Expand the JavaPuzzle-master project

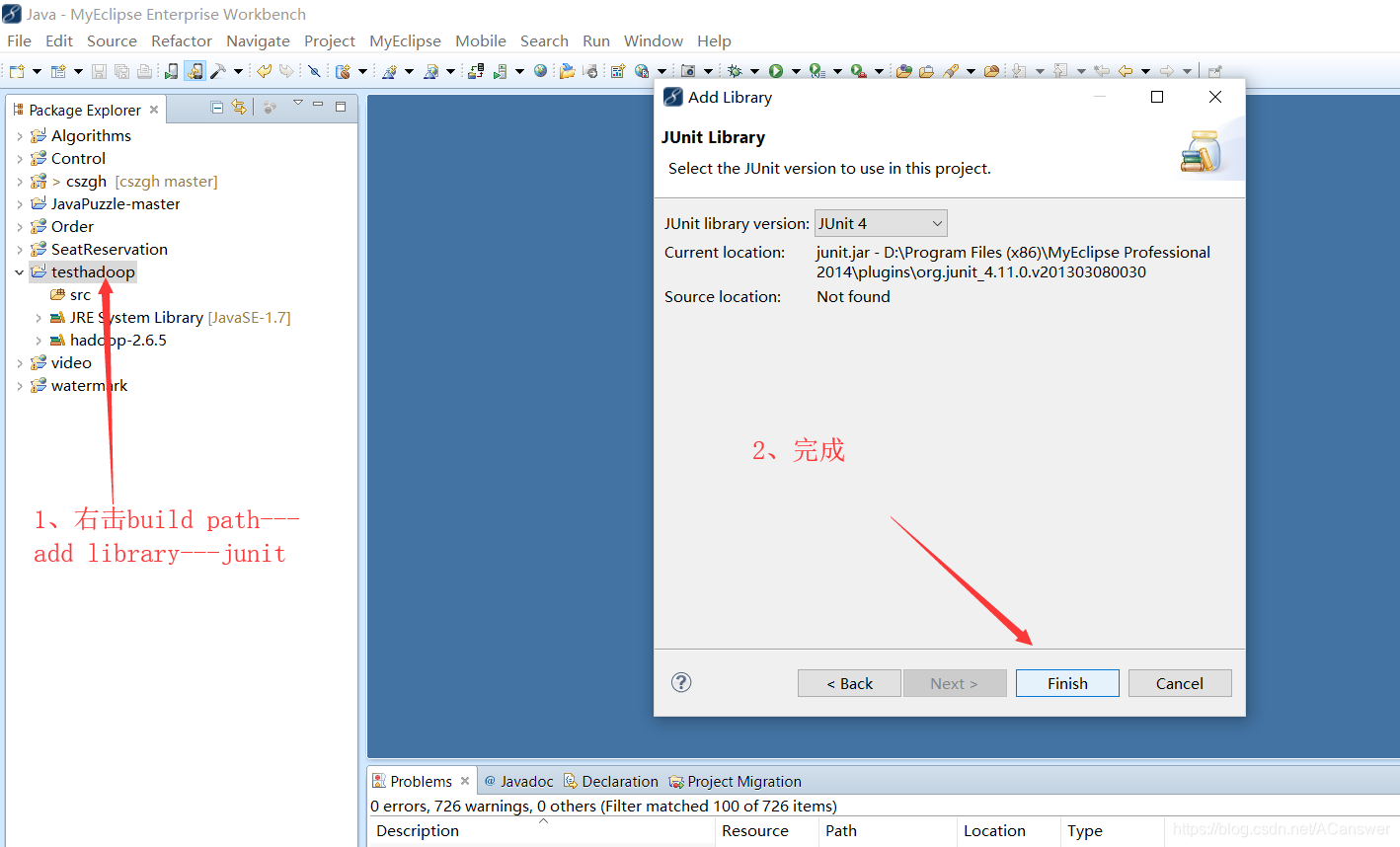point(20,204)
